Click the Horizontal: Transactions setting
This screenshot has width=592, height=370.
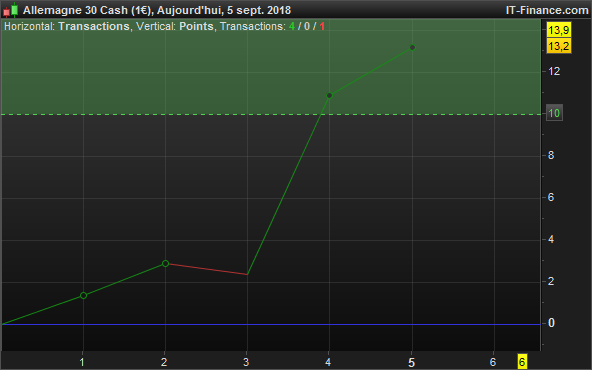[67, 26]
